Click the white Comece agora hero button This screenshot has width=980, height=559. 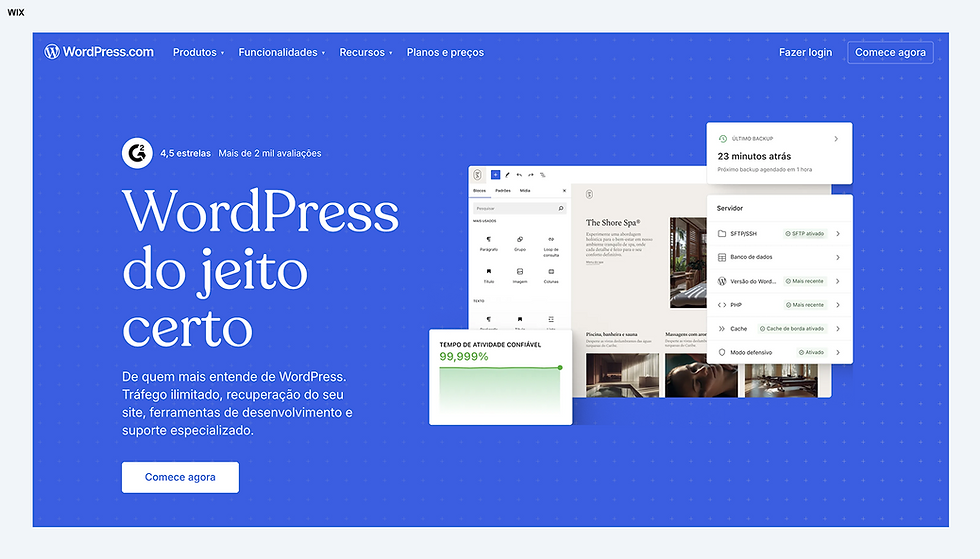(180, 477)
